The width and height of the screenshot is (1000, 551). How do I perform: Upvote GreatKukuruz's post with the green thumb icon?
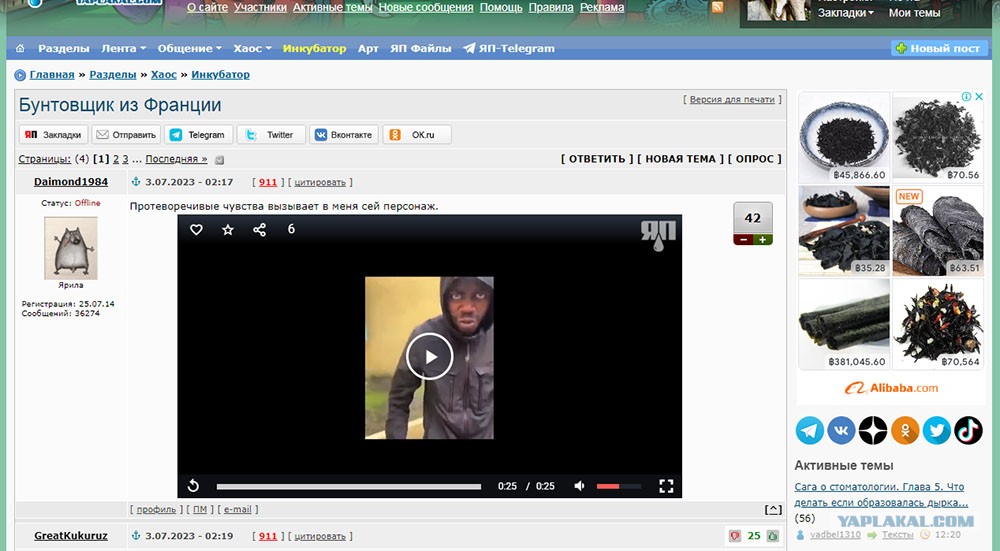coord(773,536)
